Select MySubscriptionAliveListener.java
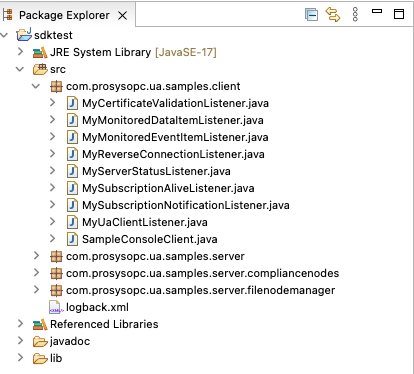414x374 pixels. 168,188
